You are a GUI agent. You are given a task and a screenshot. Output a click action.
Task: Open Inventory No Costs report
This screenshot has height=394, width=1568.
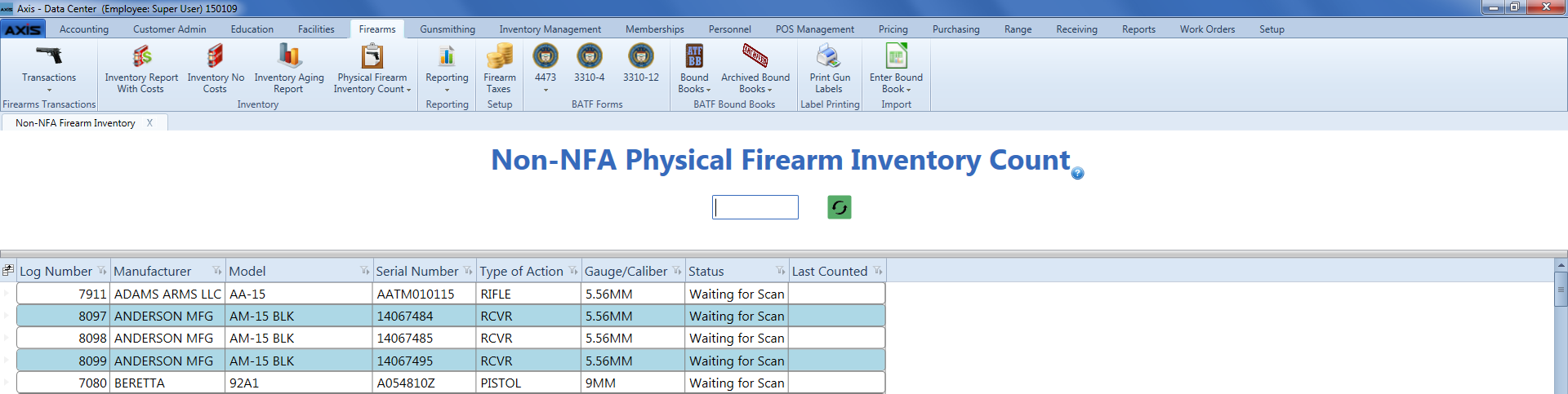pyautogui.click(x=216, y=69)
